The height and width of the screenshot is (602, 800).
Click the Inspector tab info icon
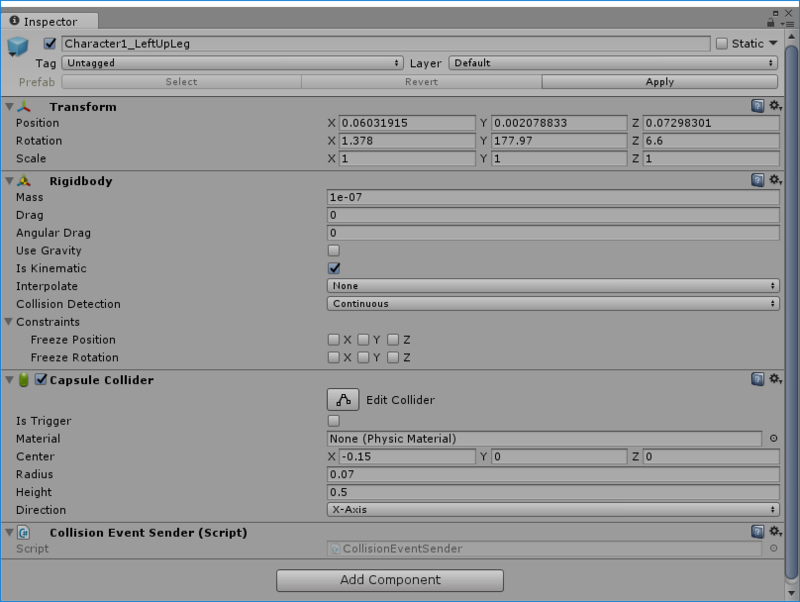[x=14, y=20]
